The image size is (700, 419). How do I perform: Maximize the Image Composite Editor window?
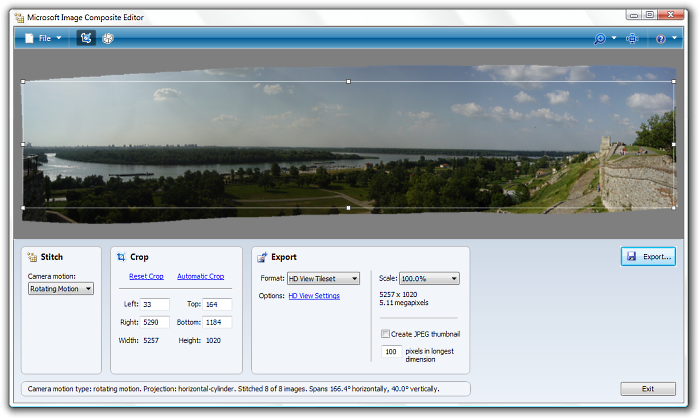pos(650,15)
